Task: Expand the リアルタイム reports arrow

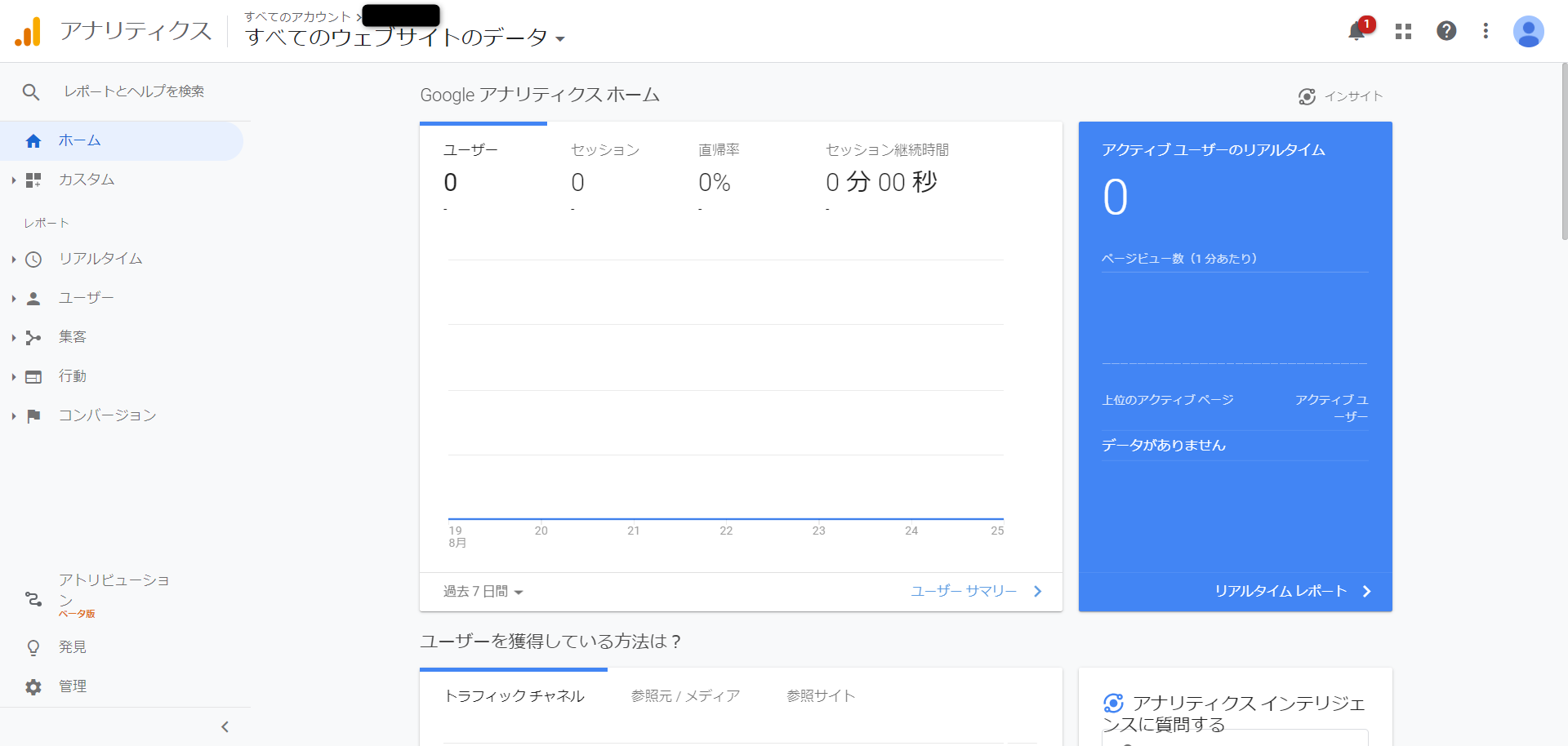Action: (14, 260)
